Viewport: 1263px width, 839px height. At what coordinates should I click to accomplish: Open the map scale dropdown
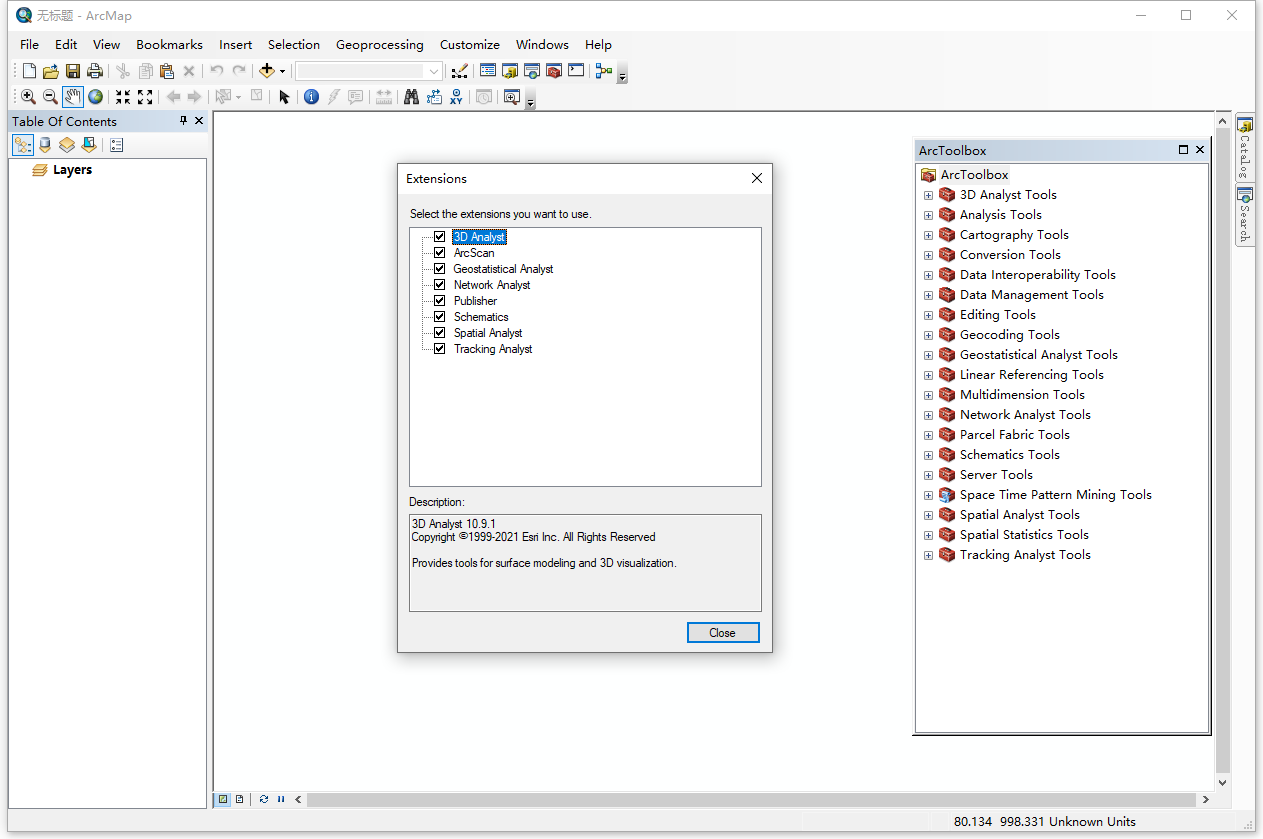(434, 71)
